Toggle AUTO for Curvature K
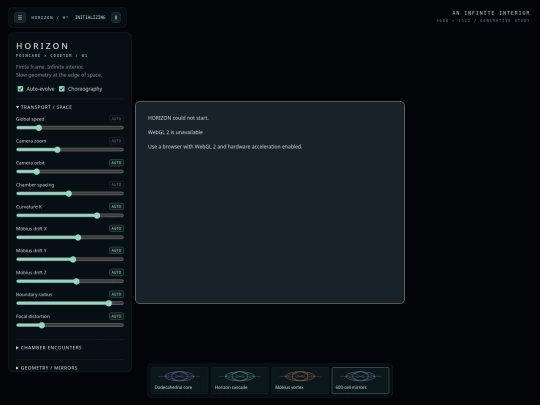540x405 pixels. [116, 207]
